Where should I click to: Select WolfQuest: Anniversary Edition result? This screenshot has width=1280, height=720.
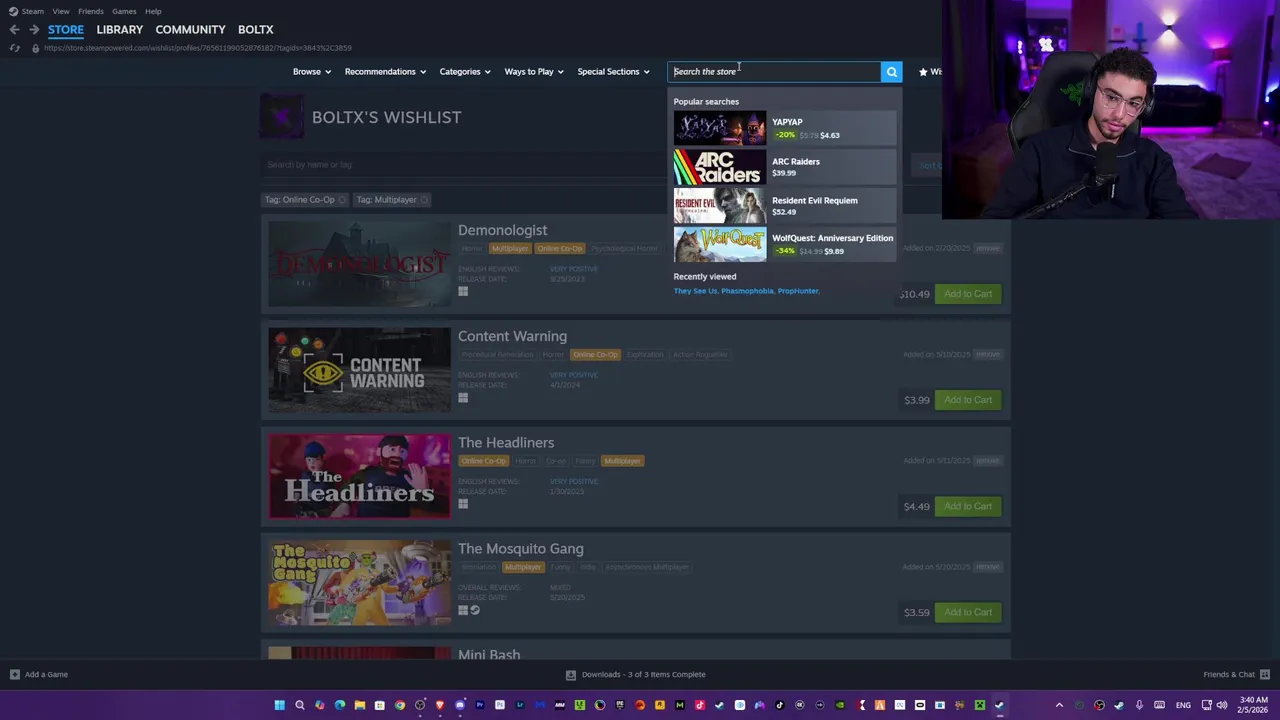784,244
